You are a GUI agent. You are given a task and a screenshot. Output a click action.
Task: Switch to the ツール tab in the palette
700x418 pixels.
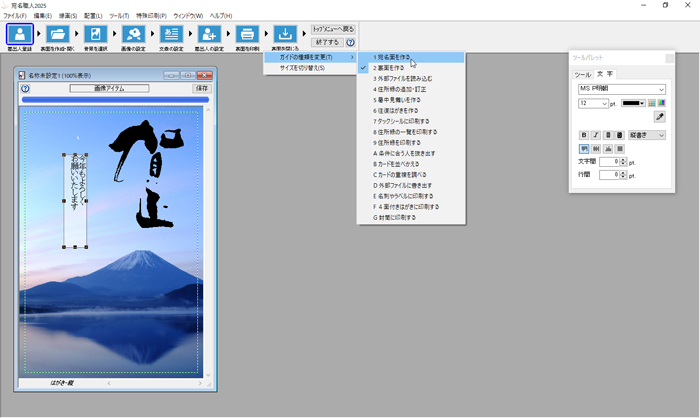click(582, 74)
